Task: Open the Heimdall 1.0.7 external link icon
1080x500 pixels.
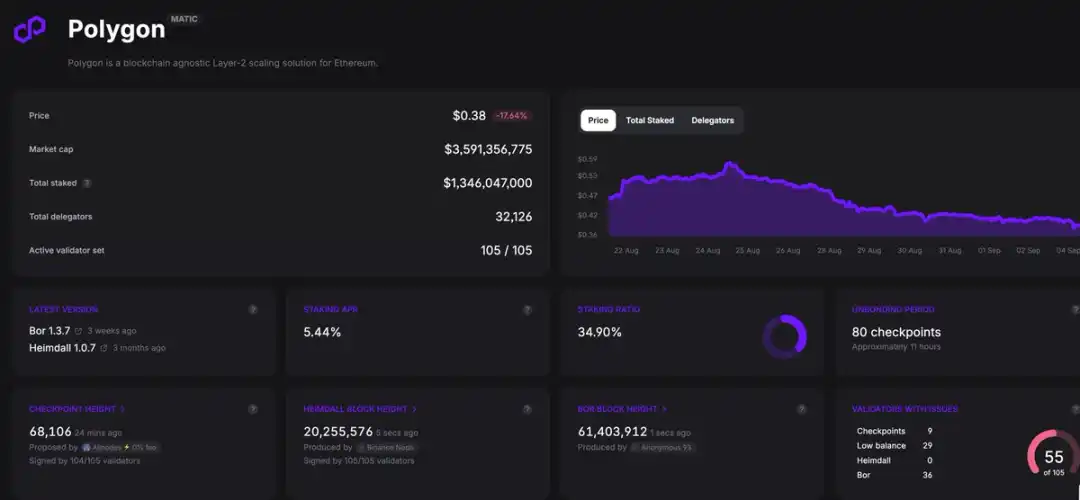Action: [x=105, y=348]
